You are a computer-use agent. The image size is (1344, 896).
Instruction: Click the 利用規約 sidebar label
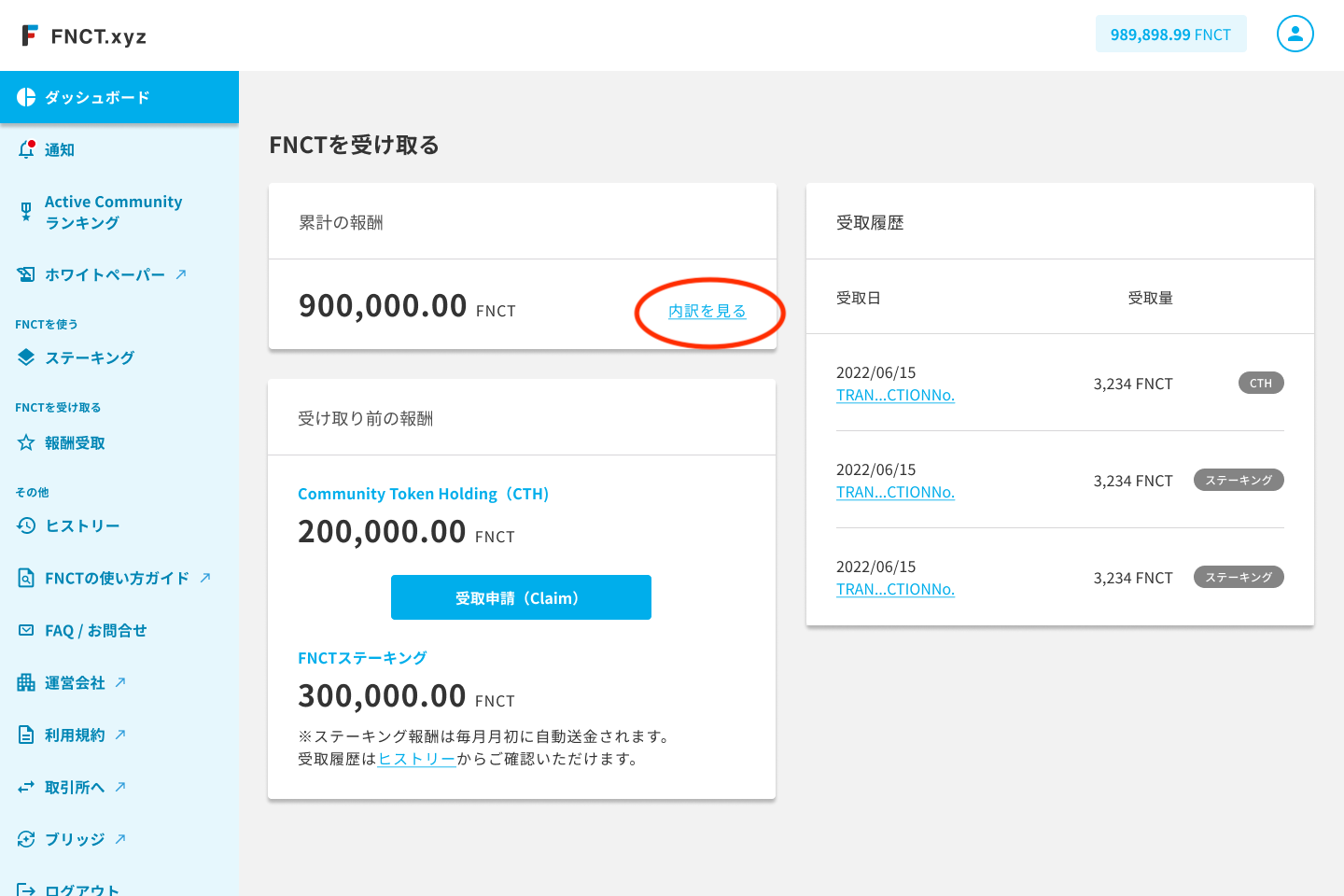pos(75,735)
